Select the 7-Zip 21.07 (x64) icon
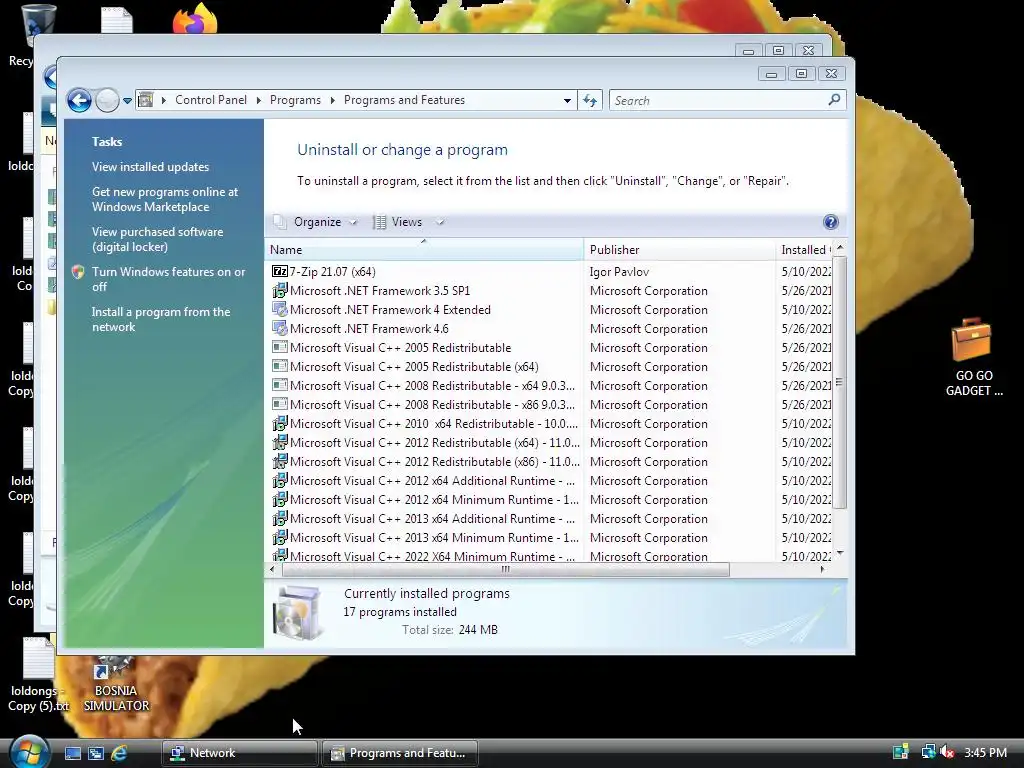 pyautogui.click(x=280, y=271)
